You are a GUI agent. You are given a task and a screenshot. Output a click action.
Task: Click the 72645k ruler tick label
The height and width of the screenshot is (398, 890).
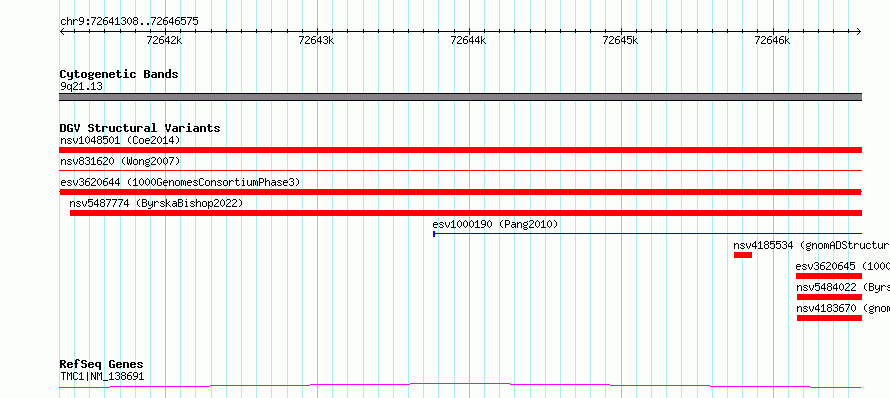tap(620, 40)
